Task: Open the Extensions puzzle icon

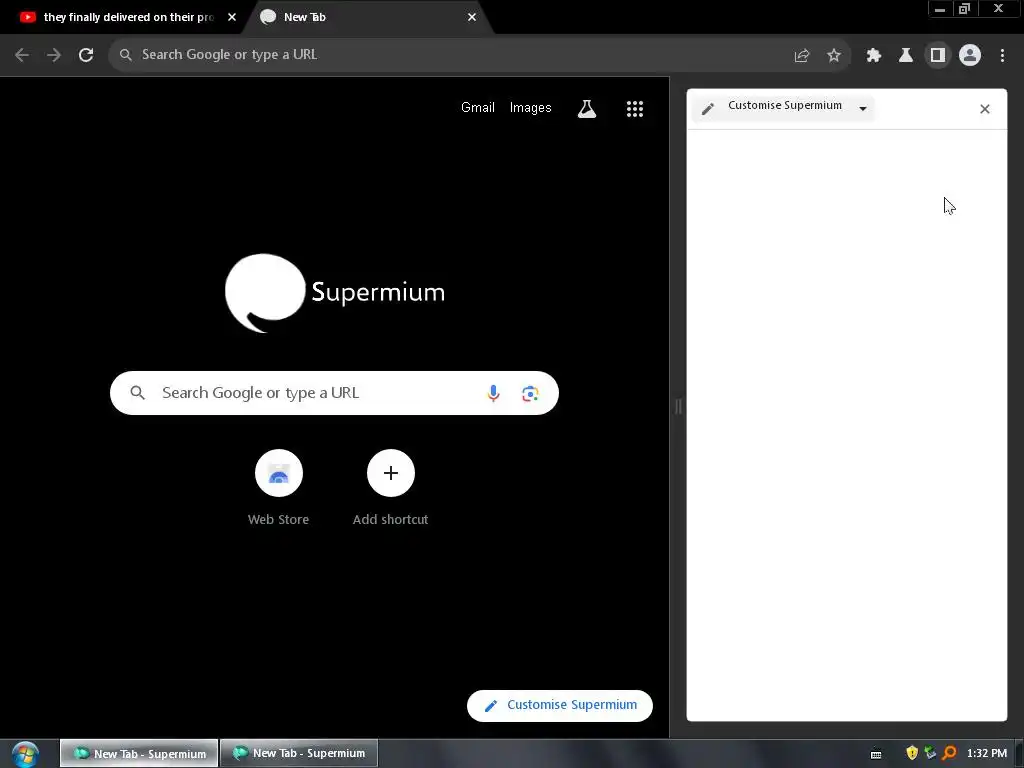Action: point(874,56)
